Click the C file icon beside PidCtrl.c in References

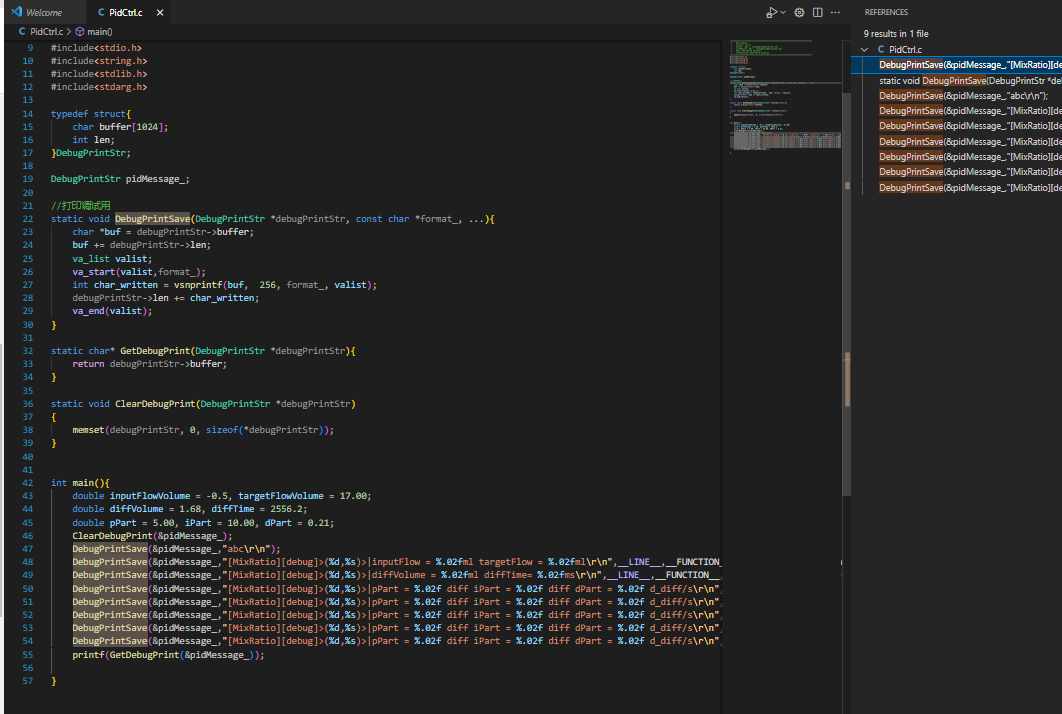click(880, 48)
